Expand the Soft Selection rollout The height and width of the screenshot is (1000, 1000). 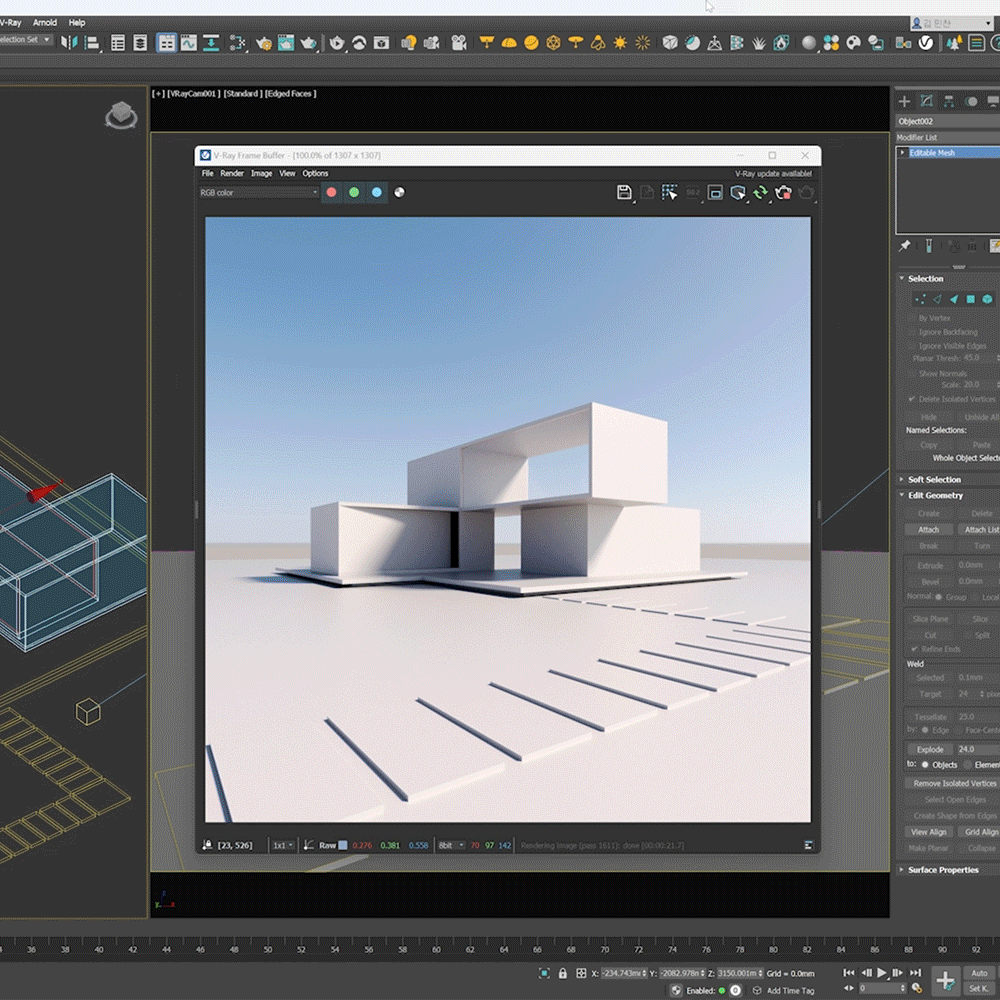tap(934, 480)
